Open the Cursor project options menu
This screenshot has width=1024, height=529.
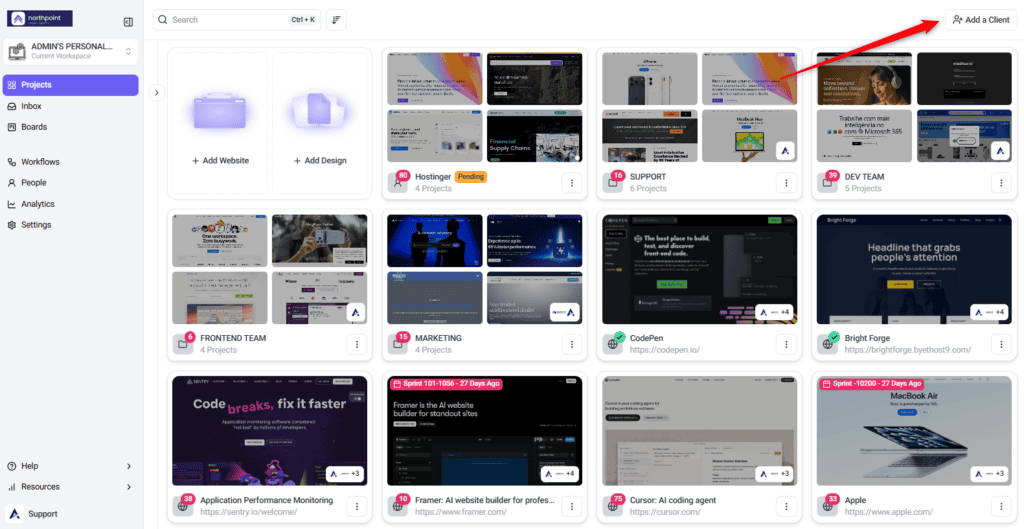(786, 505)
